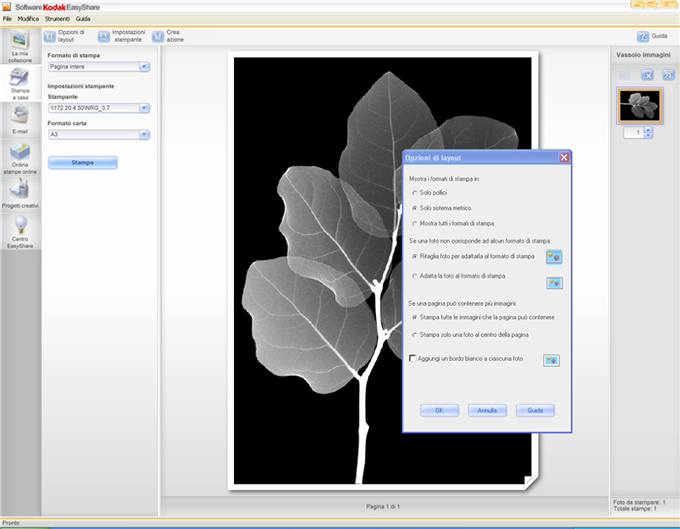Click first greyed icon in Vassoio immagini
680x529 pixels.
click(624, 75)
